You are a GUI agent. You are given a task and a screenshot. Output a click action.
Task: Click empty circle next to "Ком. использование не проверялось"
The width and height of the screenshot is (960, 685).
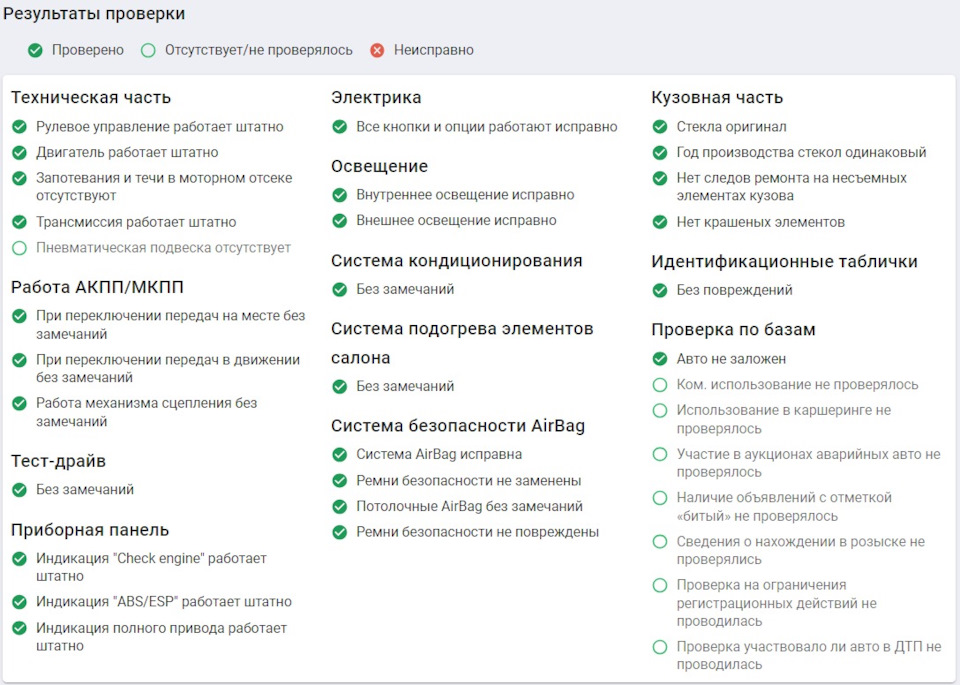tap(659, 385)
